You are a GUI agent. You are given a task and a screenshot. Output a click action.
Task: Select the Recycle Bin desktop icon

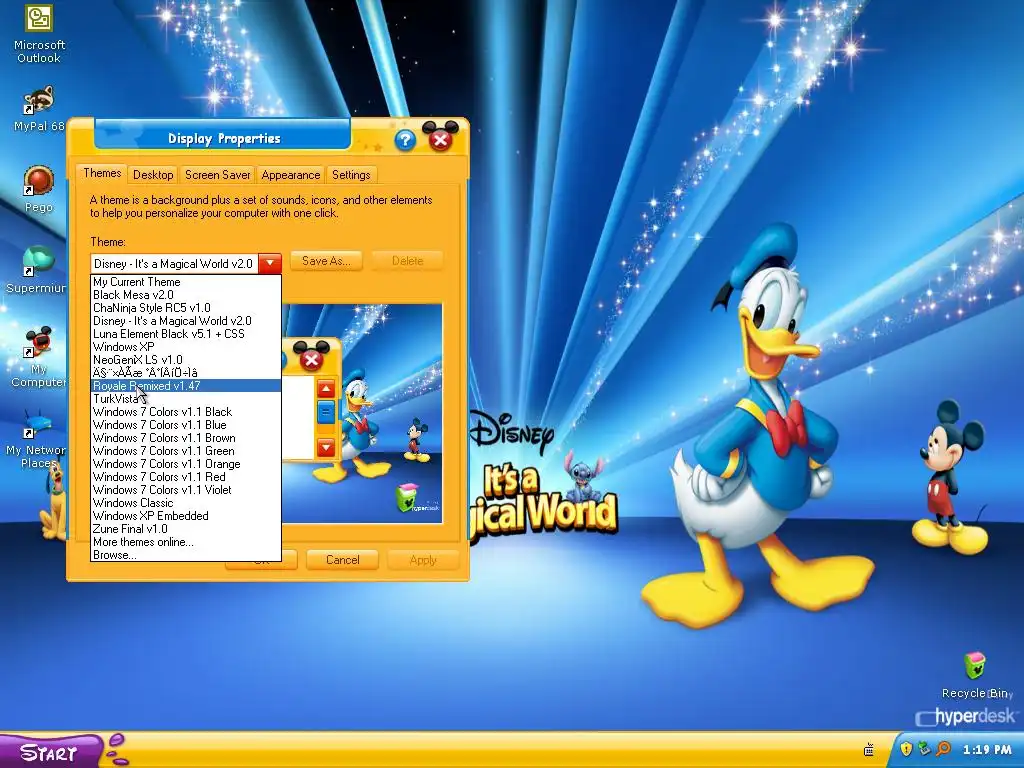(x=975, y=675)
